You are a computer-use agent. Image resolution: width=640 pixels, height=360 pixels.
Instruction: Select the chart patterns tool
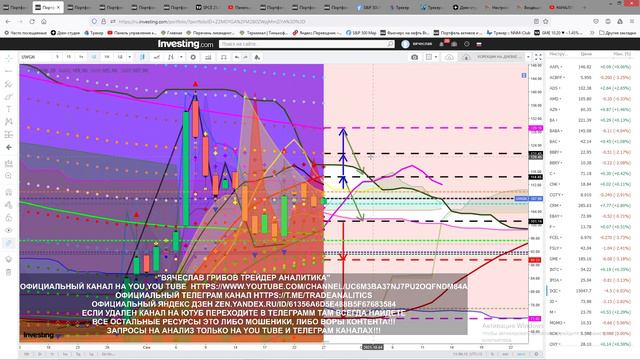tap(9, 122)
